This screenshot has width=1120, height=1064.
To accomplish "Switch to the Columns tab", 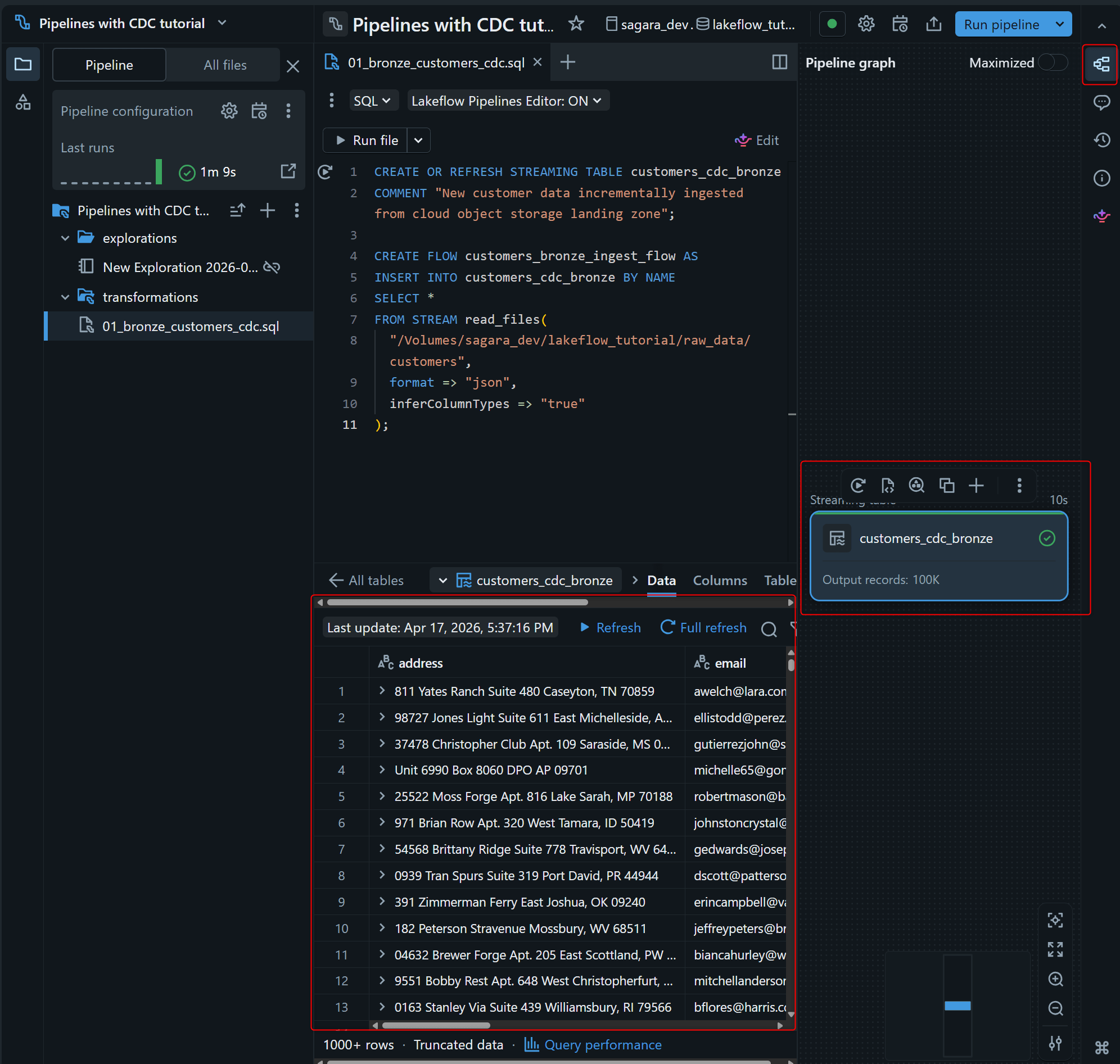I will click(720, 580).
